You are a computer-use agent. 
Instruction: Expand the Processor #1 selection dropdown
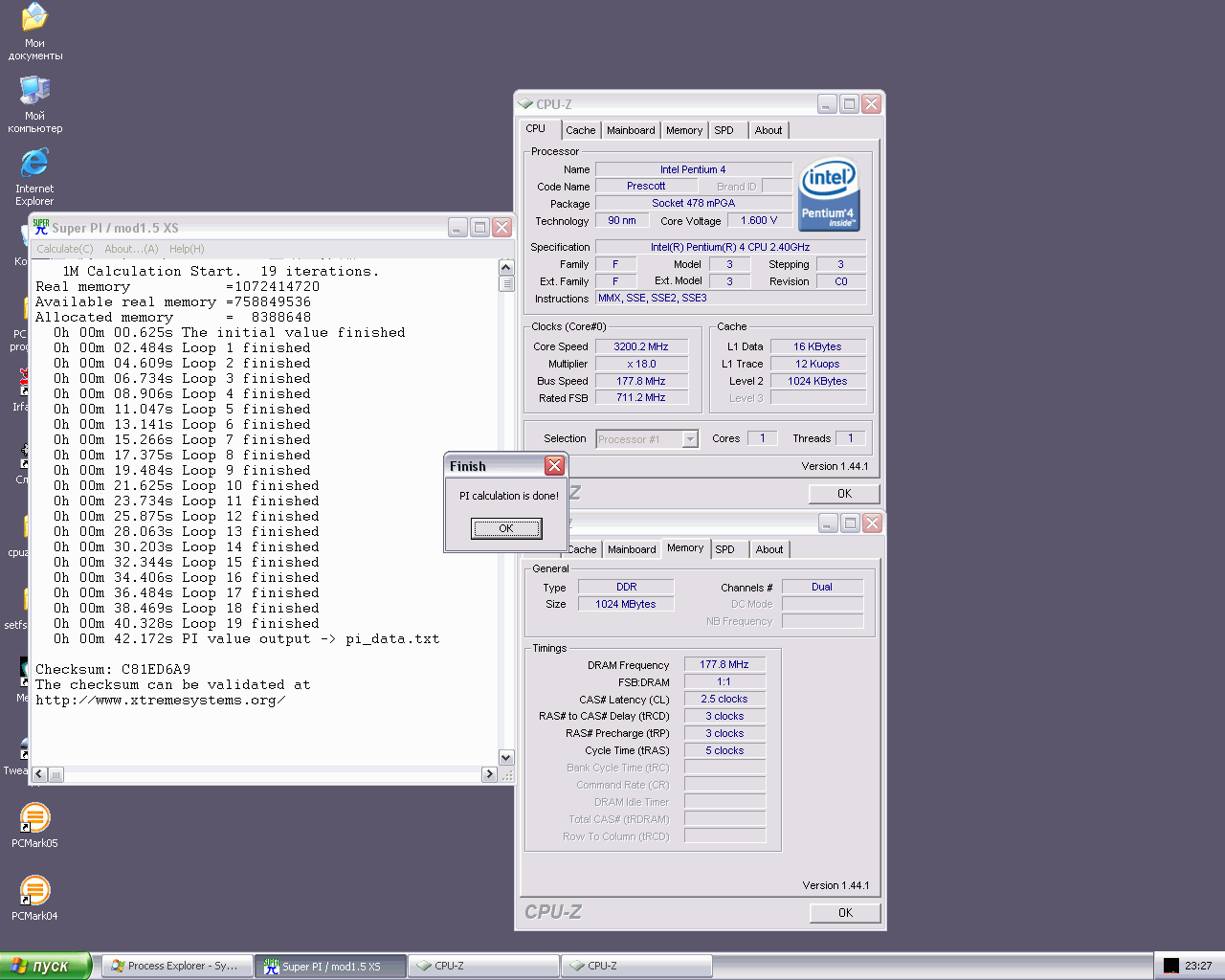(x=690, y=439)
